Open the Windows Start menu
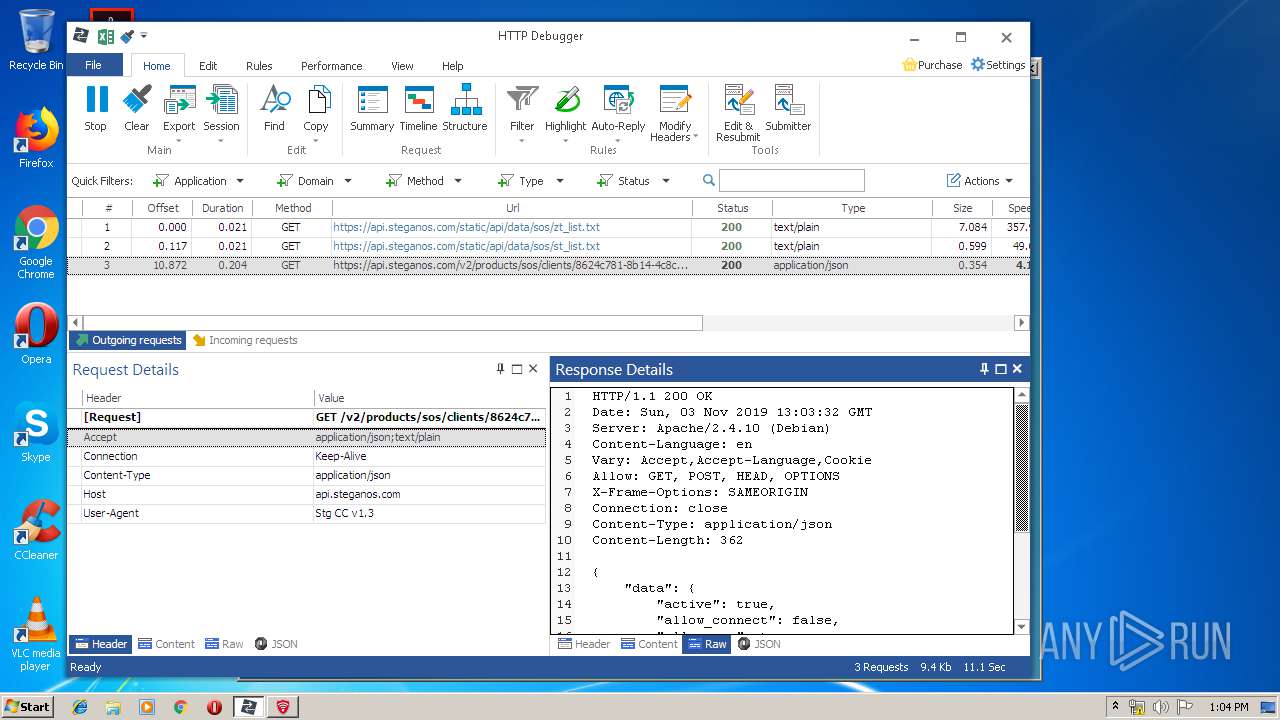 point(27,707)
